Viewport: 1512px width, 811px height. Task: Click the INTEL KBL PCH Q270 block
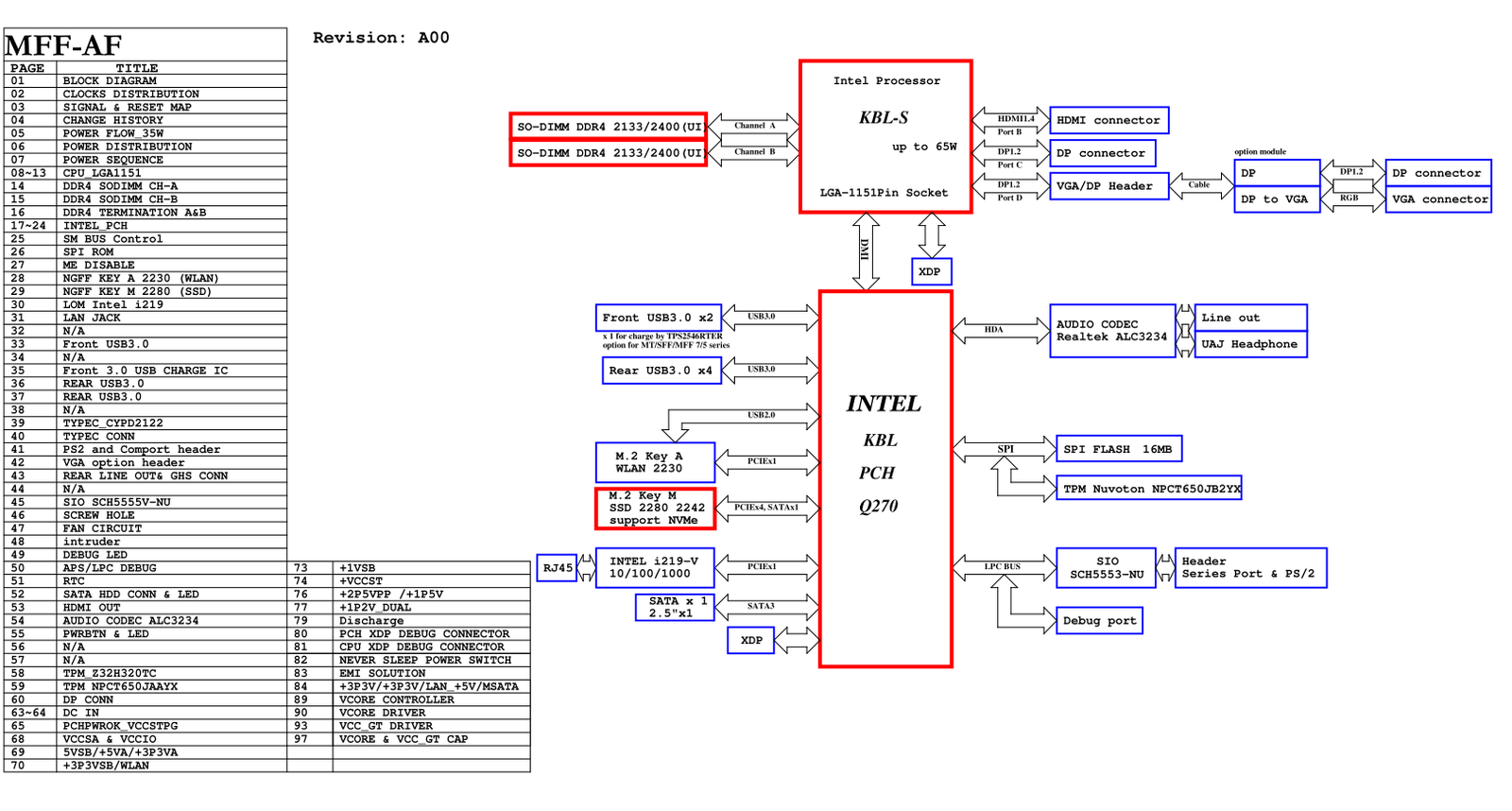(885, 479)
